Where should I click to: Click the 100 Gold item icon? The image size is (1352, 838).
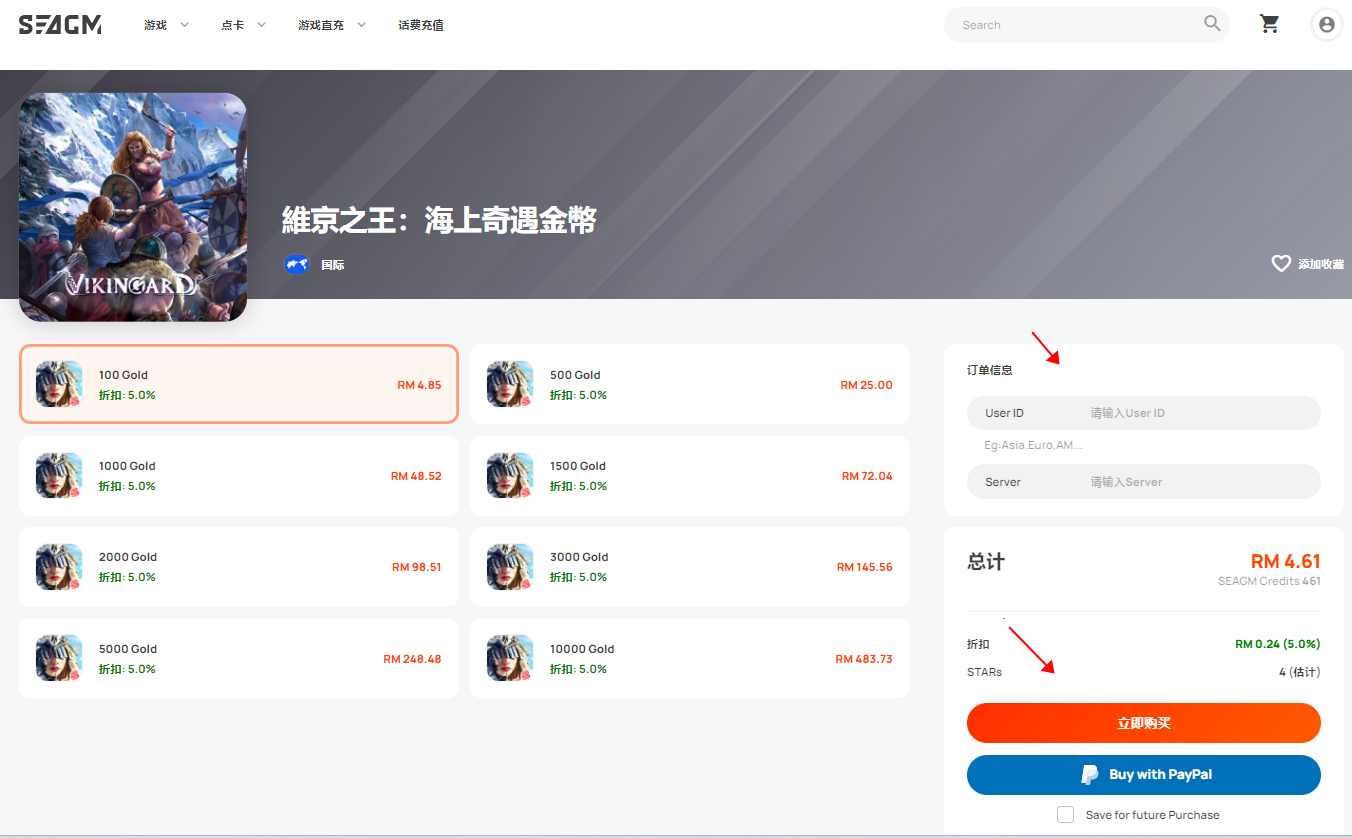coord(59,384)
